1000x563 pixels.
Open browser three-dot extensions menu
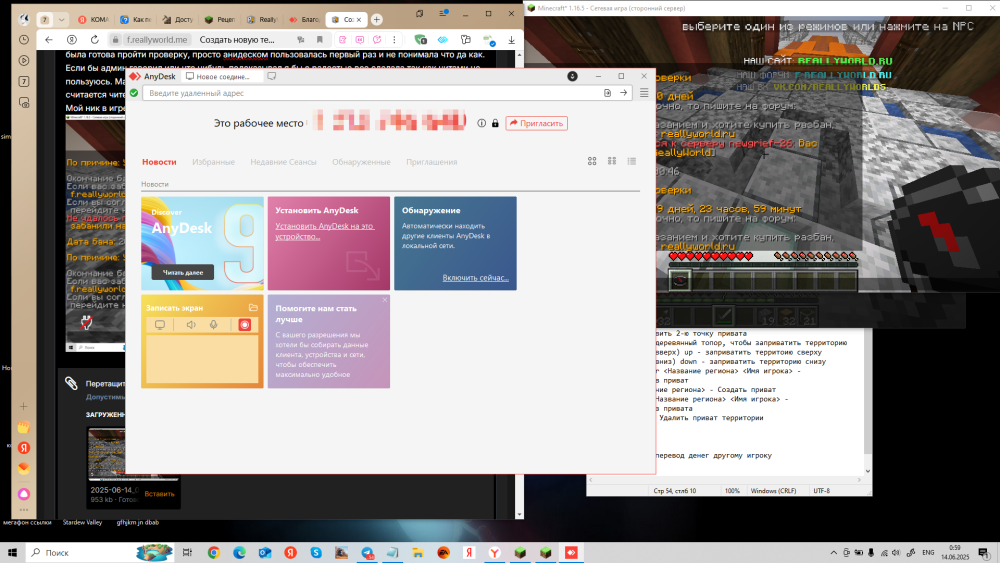point(394,40)
